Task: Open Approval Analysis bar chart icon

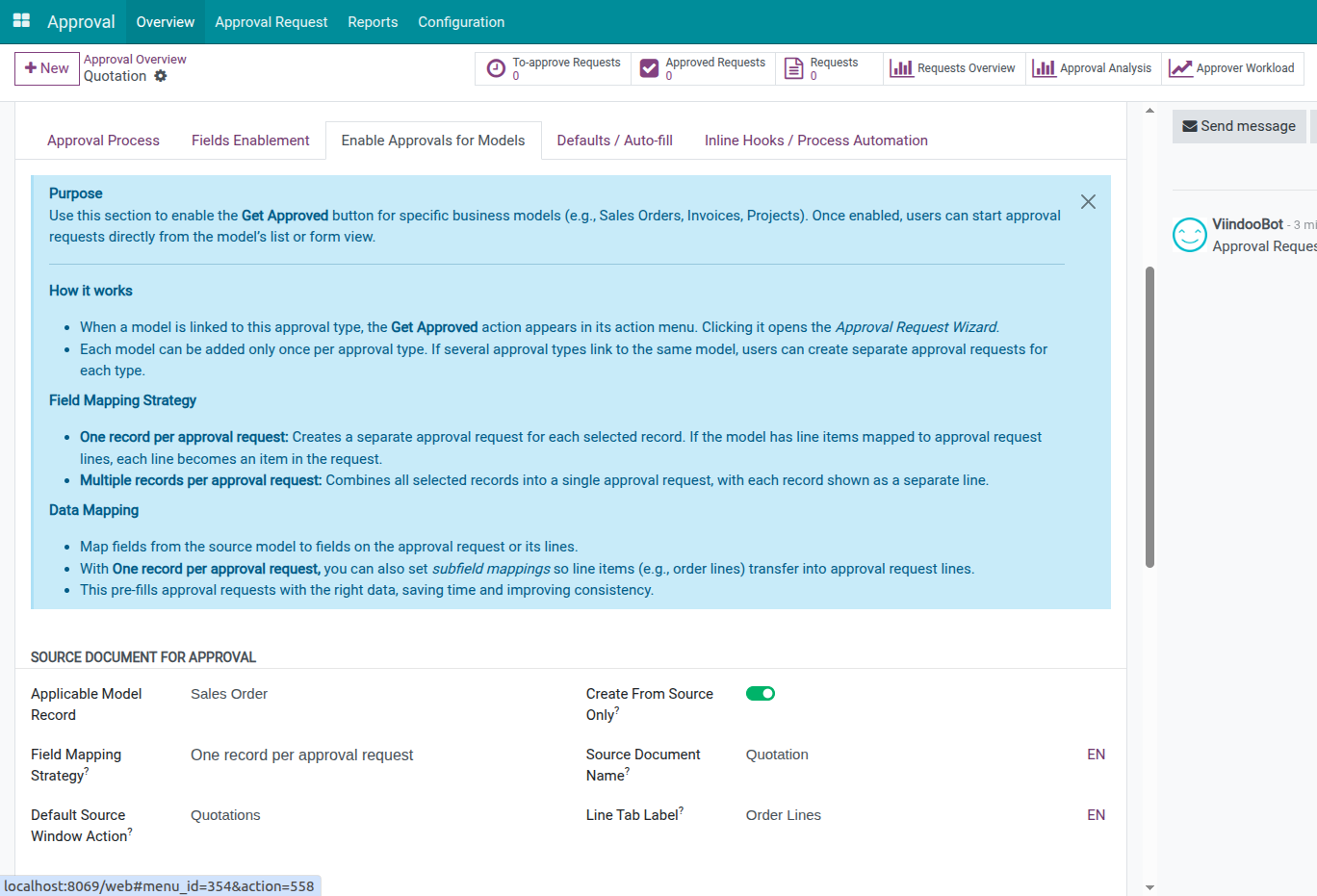Action: tap(1044, 68)
